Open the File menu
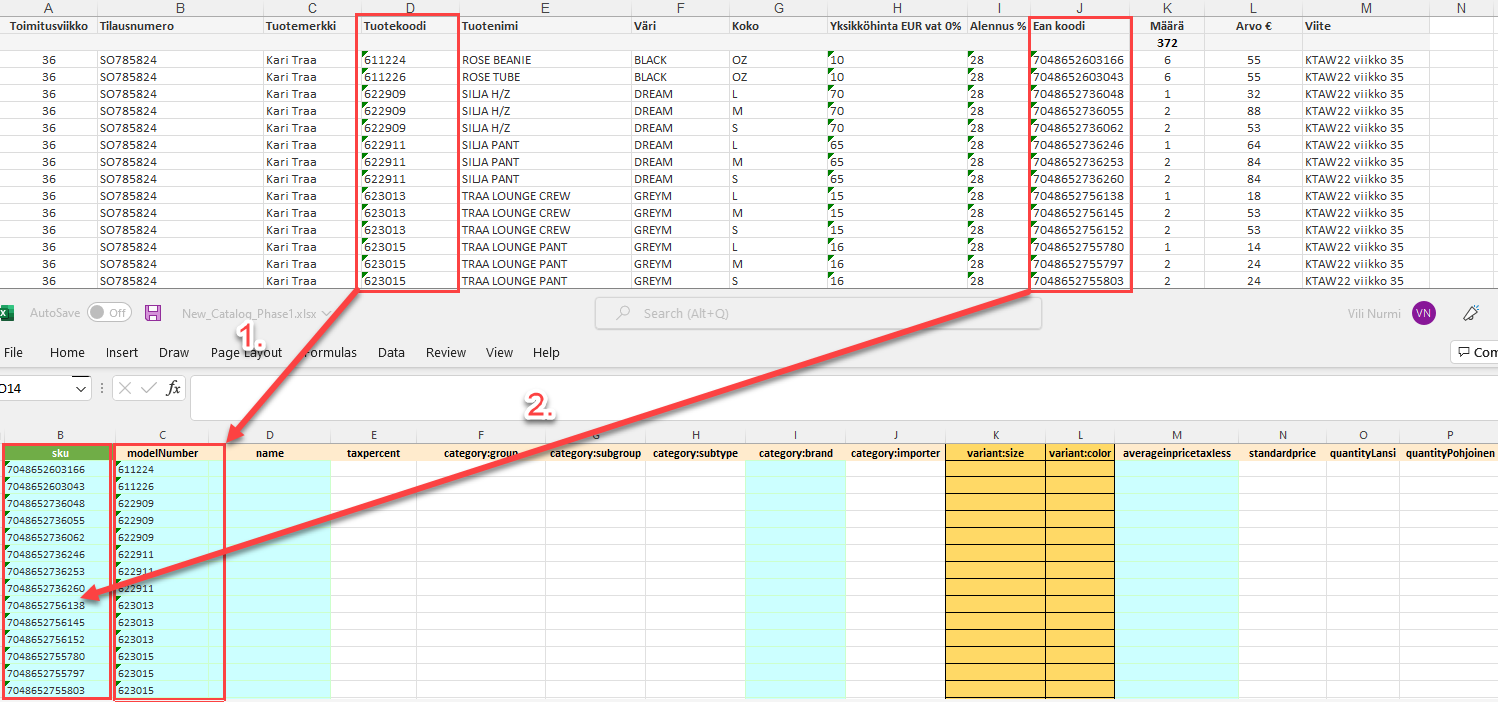This screenshot has width=1498, height=702. tap(14, 352)
